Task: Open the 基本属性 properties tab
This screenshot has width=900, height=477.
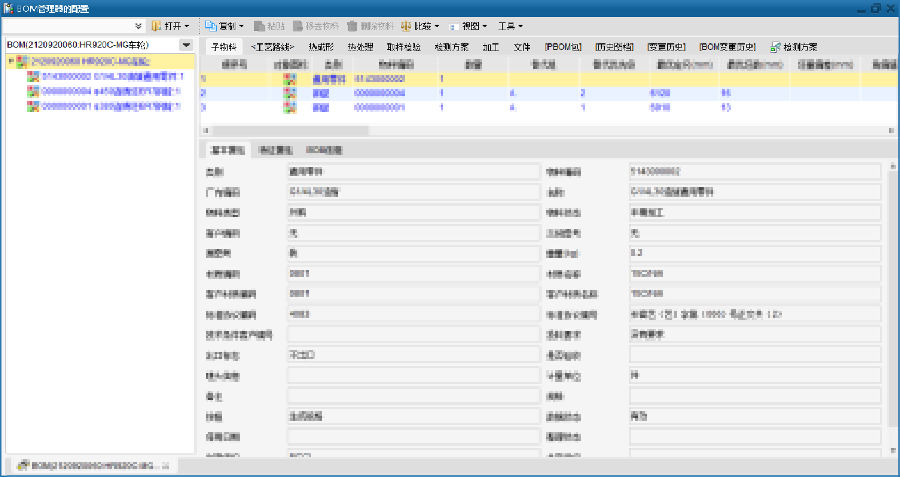Action: point(226,150)
